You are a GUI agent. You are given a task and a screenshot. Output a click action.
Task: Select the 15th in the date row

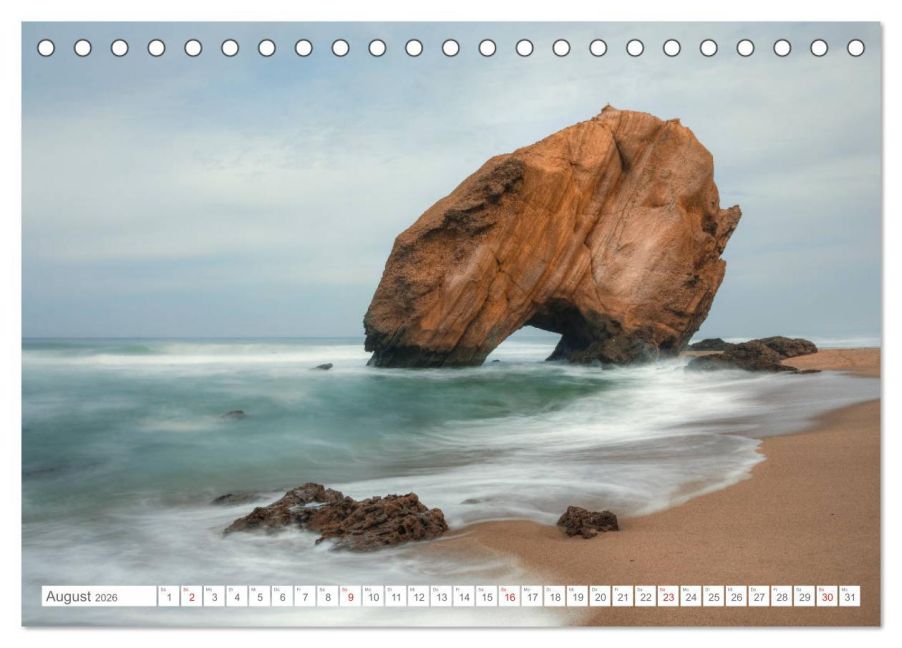pos(486,597)
